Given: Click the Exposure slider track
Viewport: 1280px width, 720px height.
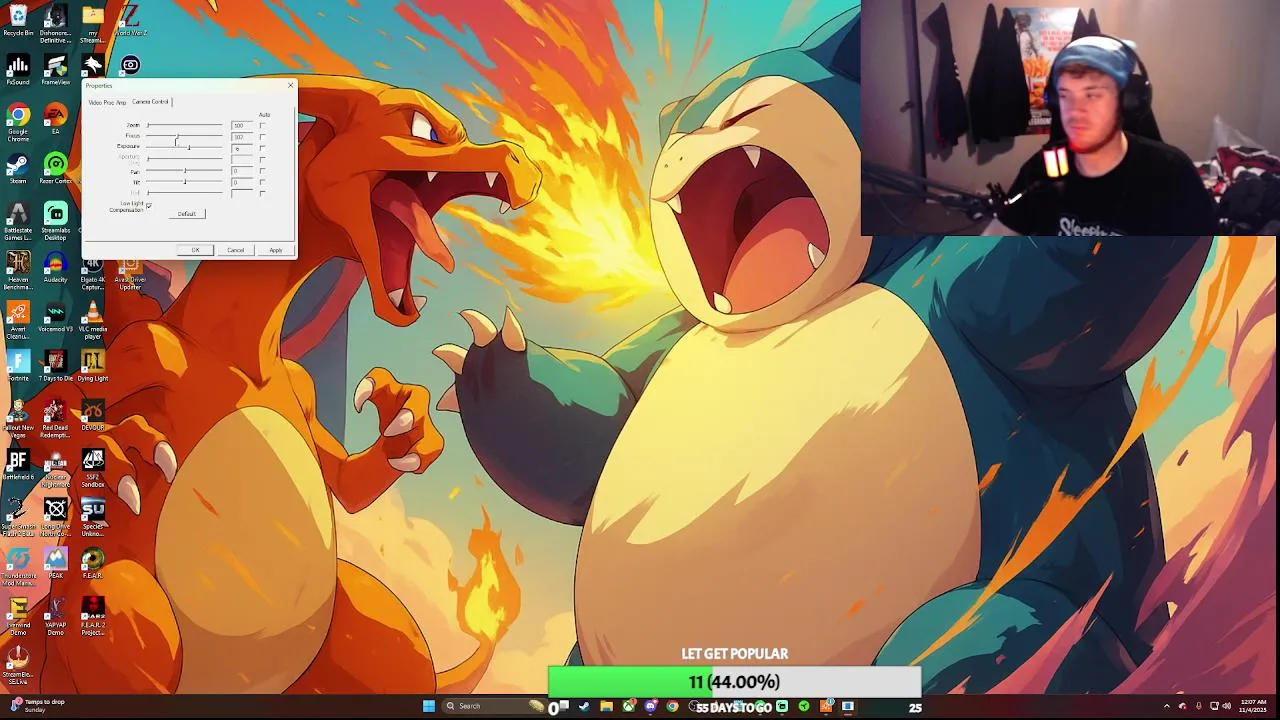Looking at the screenshot, I should click(x=184, y=148).
